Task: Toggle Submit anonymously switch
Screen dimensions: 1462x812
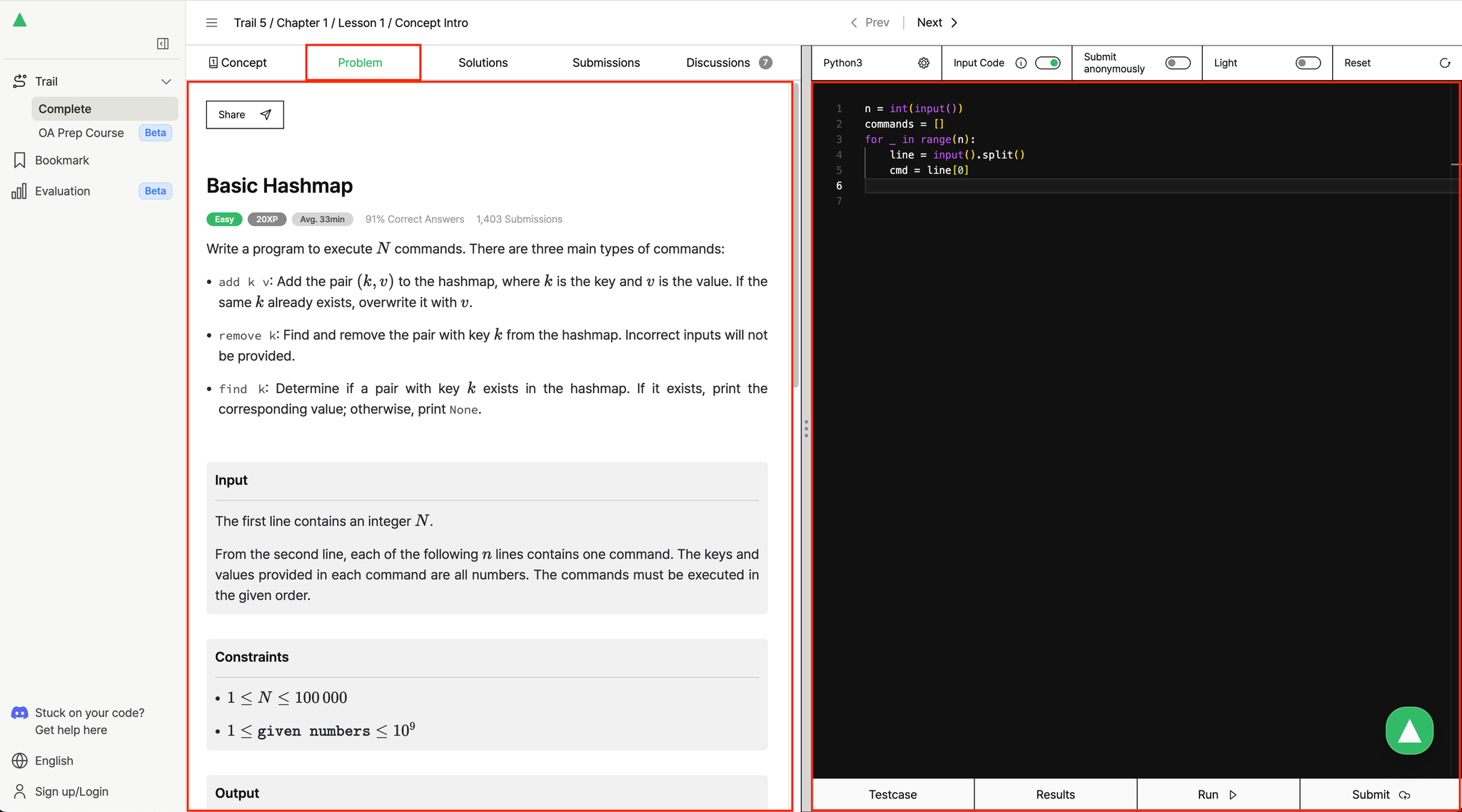Action: (1178, 63)
